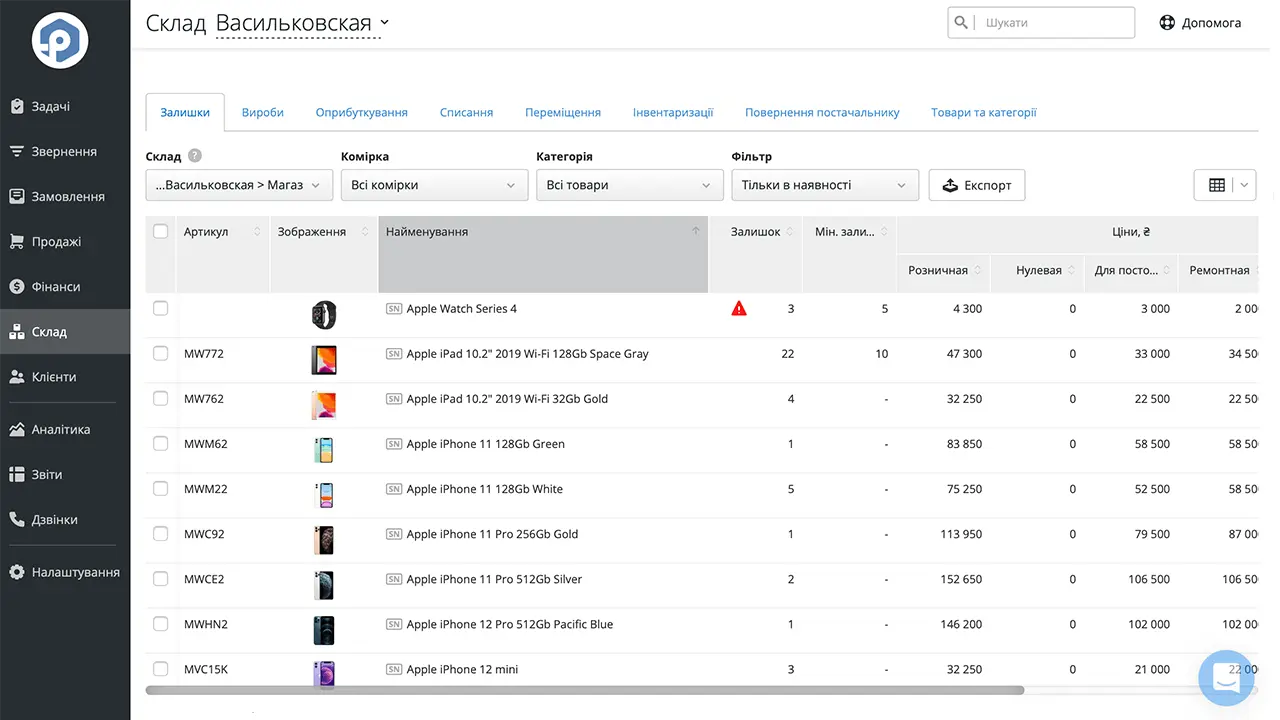Tick the MWC92 row checkbox

pos(160,533)
